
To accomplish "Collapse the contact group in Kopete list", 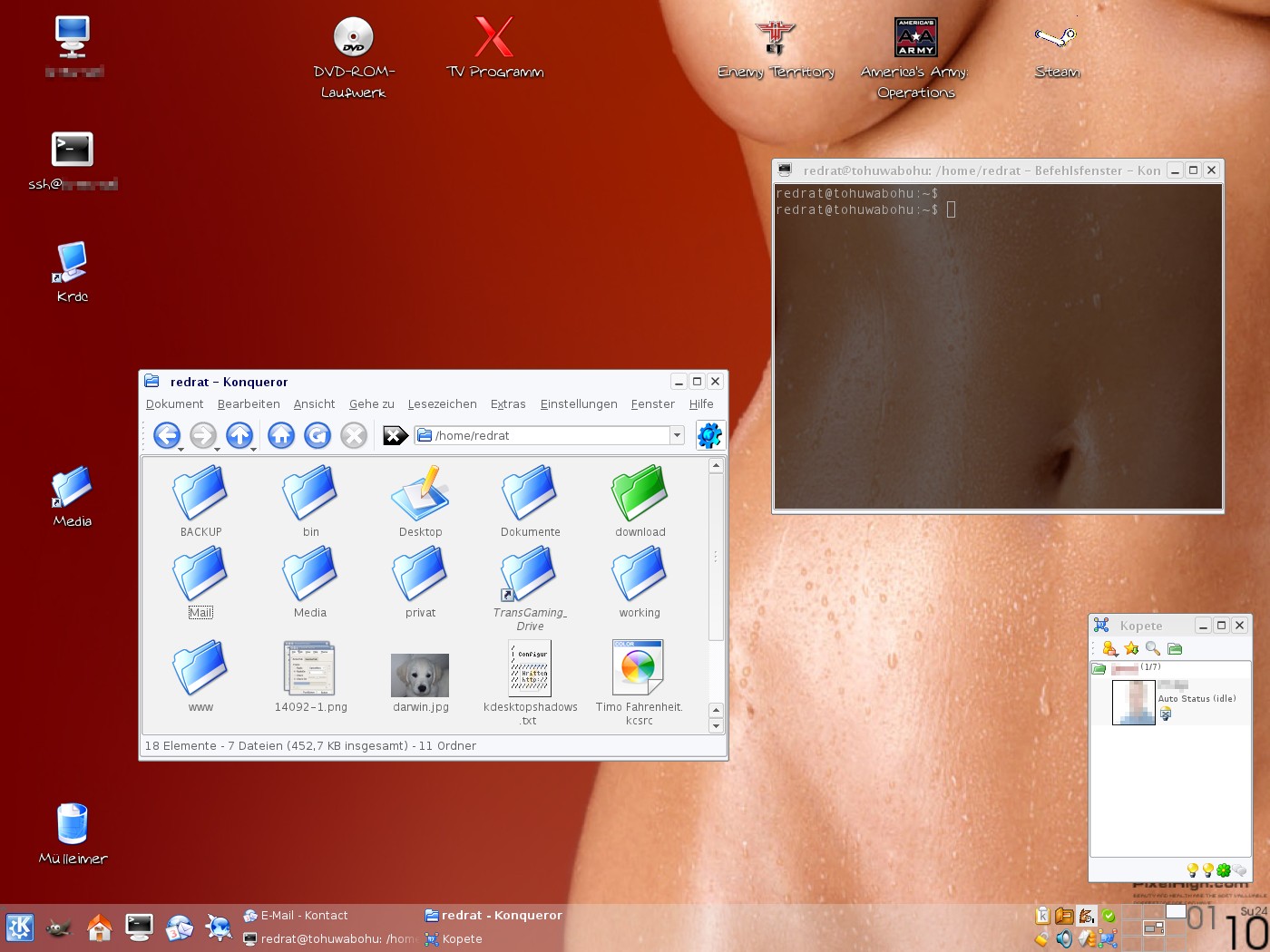I will (1099, 669).
